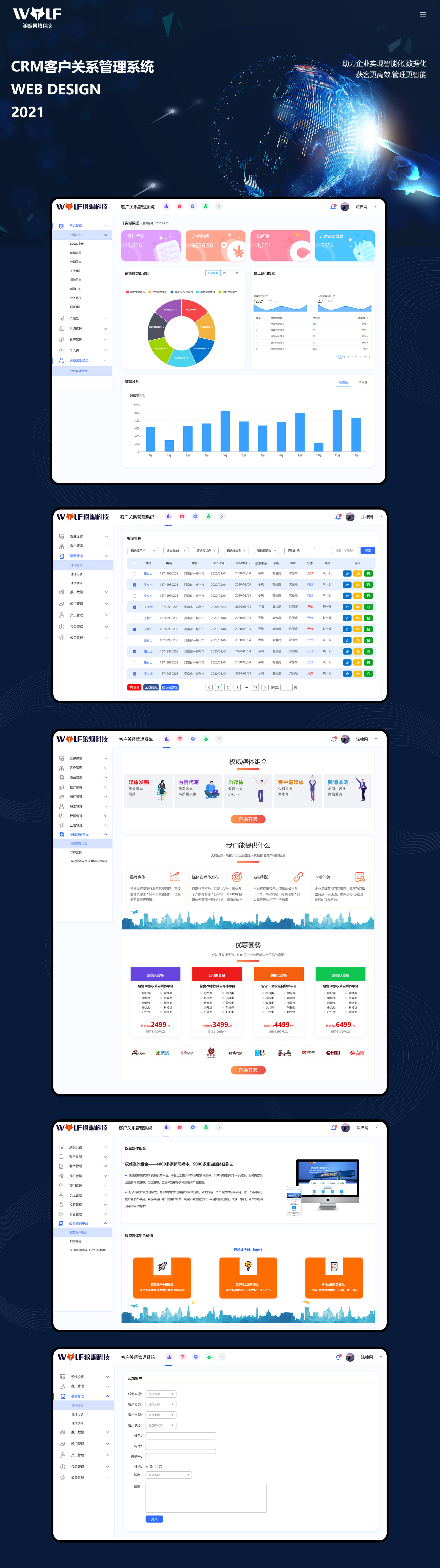Click the blue plus icon in the 添加客户 screen's top bar

tap(196, 1357)
